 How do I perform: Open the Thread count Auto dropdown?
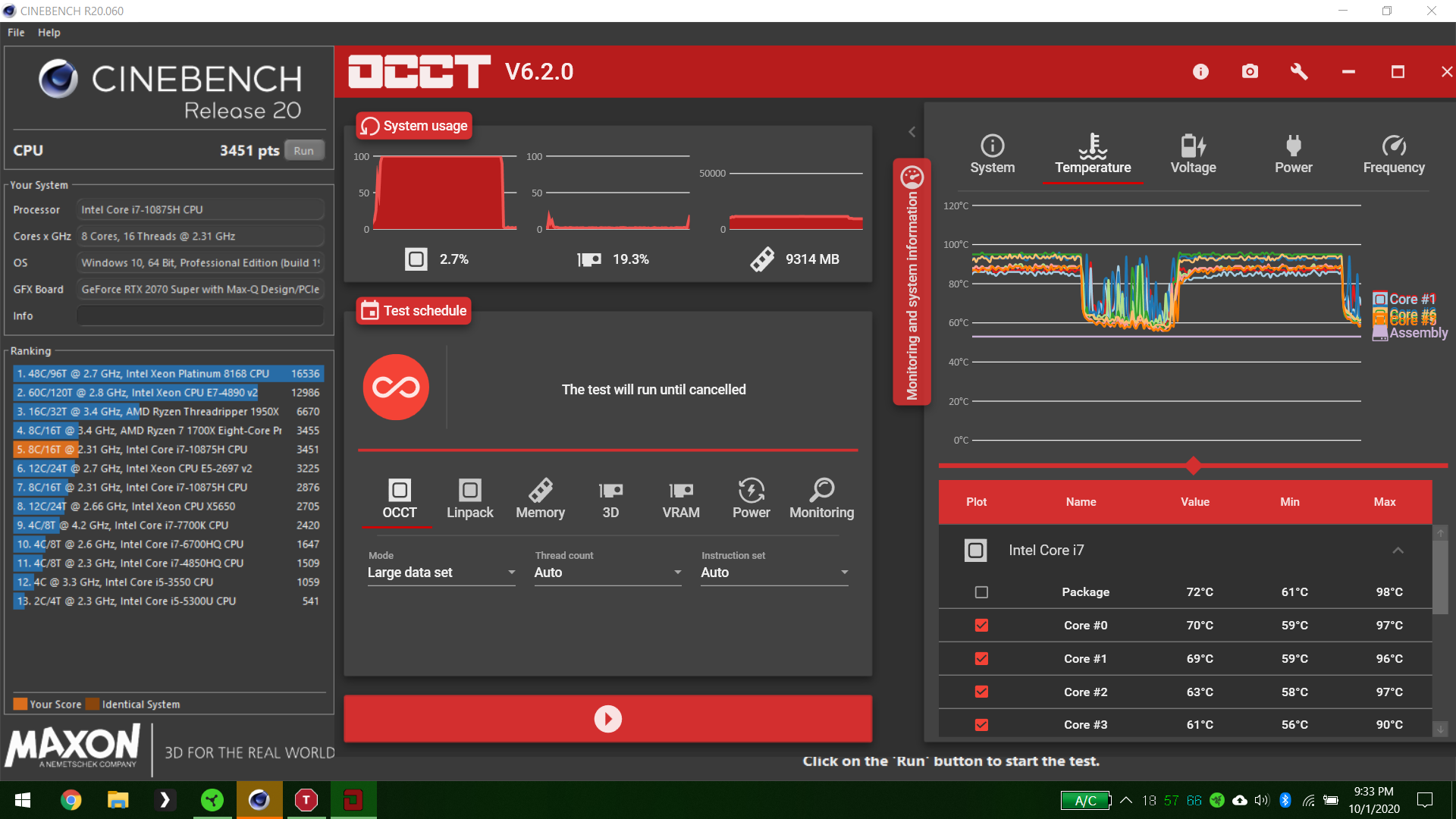click(x=607, y=573)
